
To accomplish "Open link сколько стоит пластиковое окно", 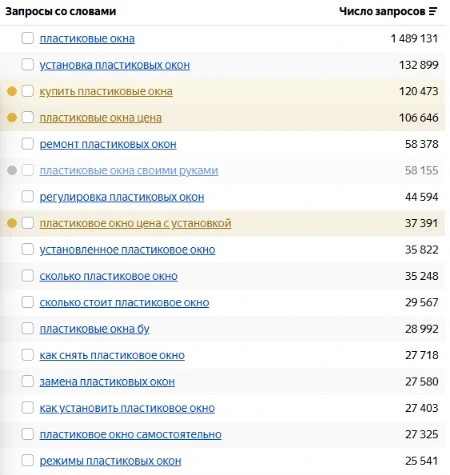I will [x=124, y=303].
